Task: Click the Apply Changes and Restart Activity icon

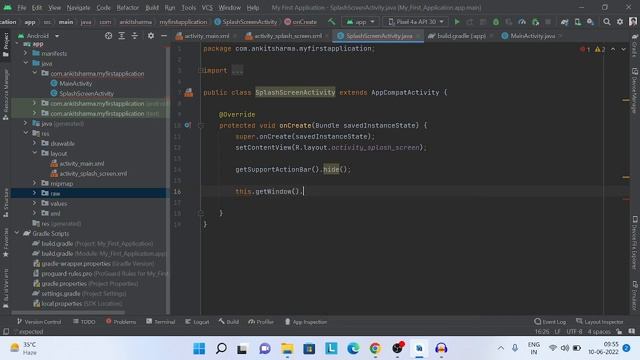Action: (x=470, y=22)
